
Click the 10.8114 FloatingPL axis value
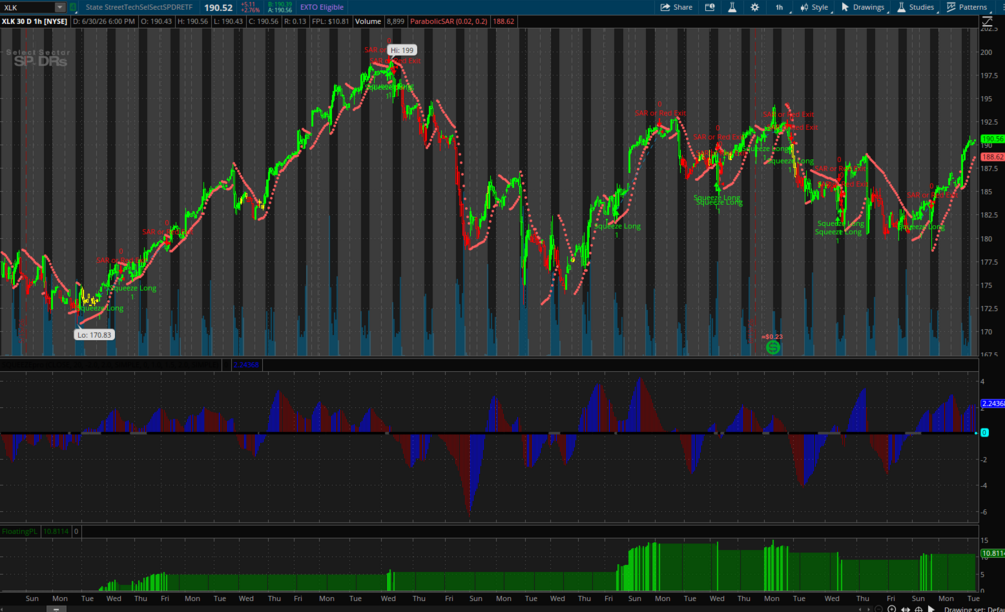(x=992, y=553)
